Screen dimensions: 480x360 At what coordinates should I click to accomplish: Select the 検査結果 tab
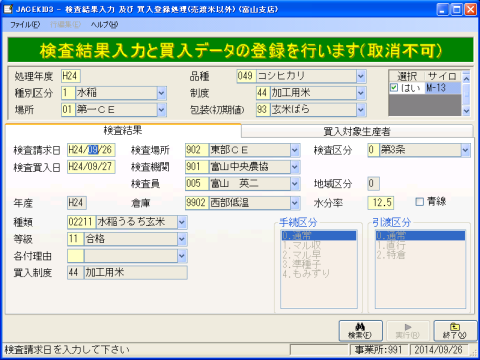pyautogui.click(x=123, y=130)
